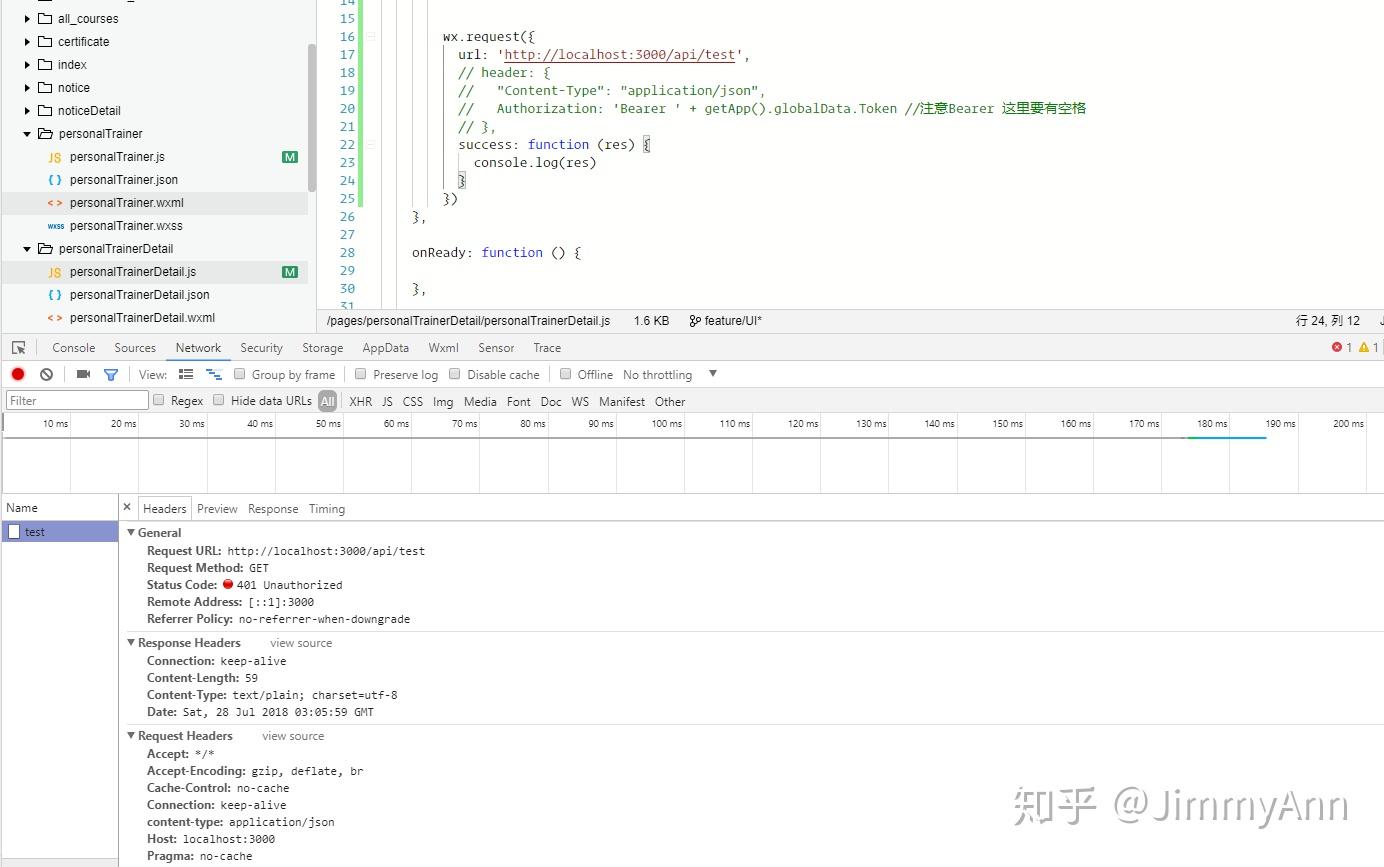Toggle the network filter funnel icon
The height and width of the screenshot is (867, 1384).
click(x=111, y=374)
